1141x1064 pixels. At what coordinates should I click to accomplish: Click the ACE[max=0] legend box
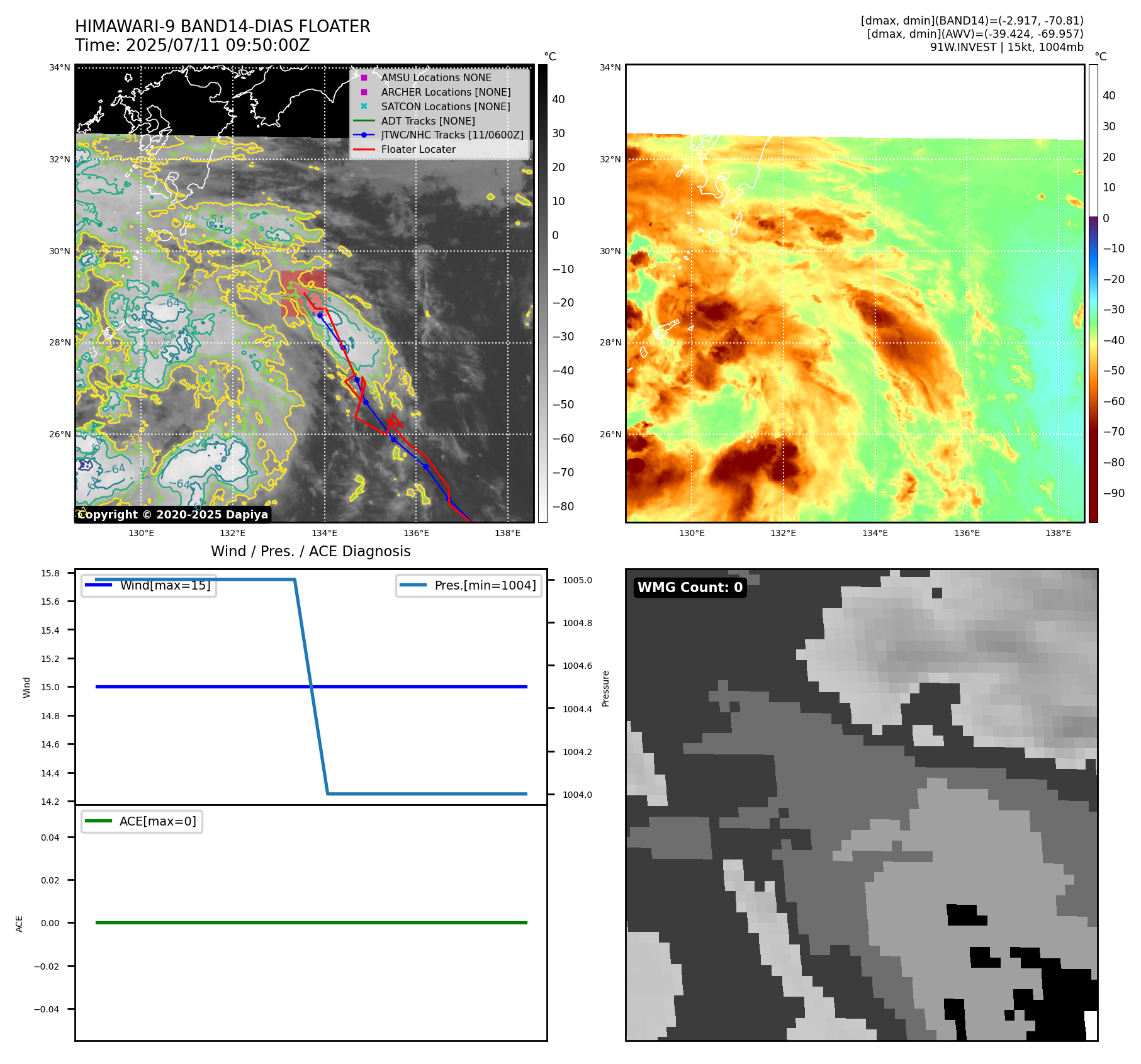(x=142, y=821)
